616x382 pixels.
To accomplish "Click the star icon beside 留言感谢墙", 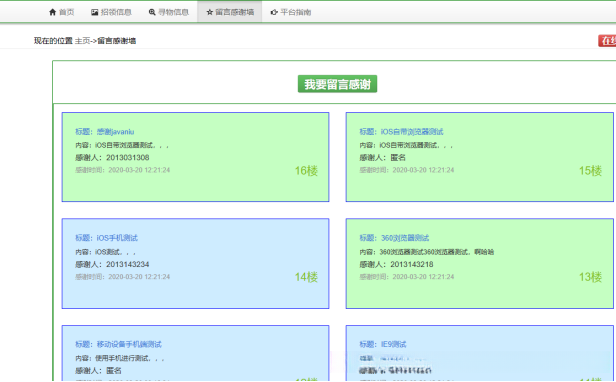I will tap(209, 12).
